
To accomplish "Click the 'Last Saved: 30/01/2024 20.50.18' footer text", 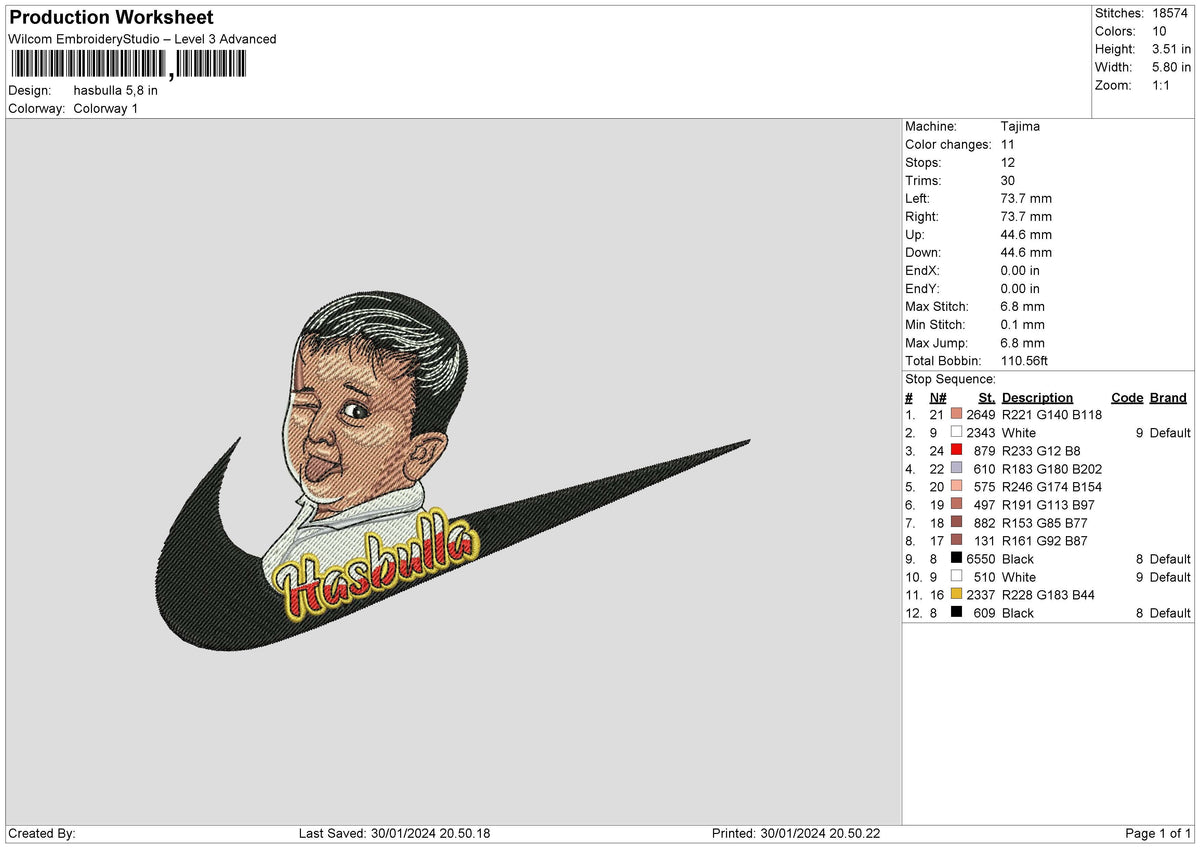I will point(394,833).
